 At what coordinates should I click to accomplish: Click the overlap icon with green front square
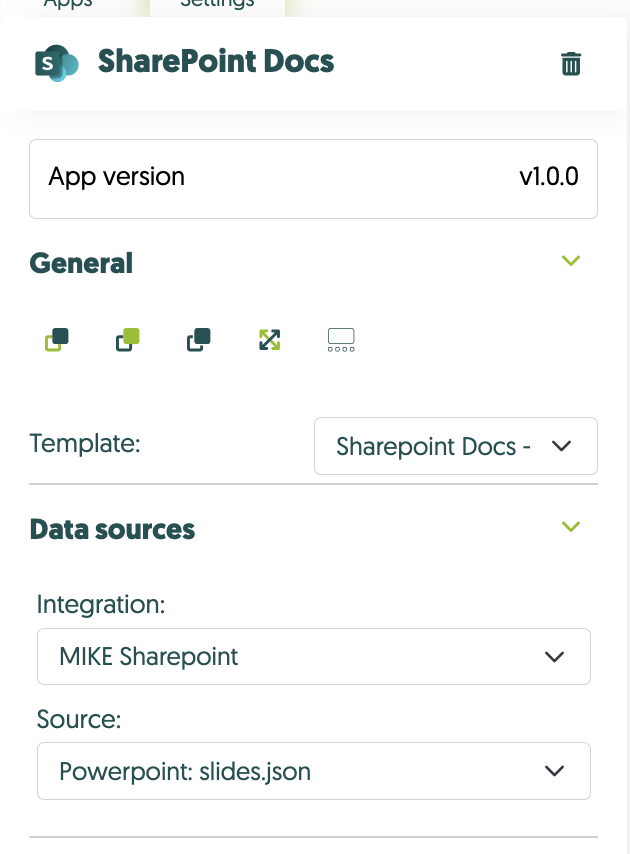(x=128, y=340)
